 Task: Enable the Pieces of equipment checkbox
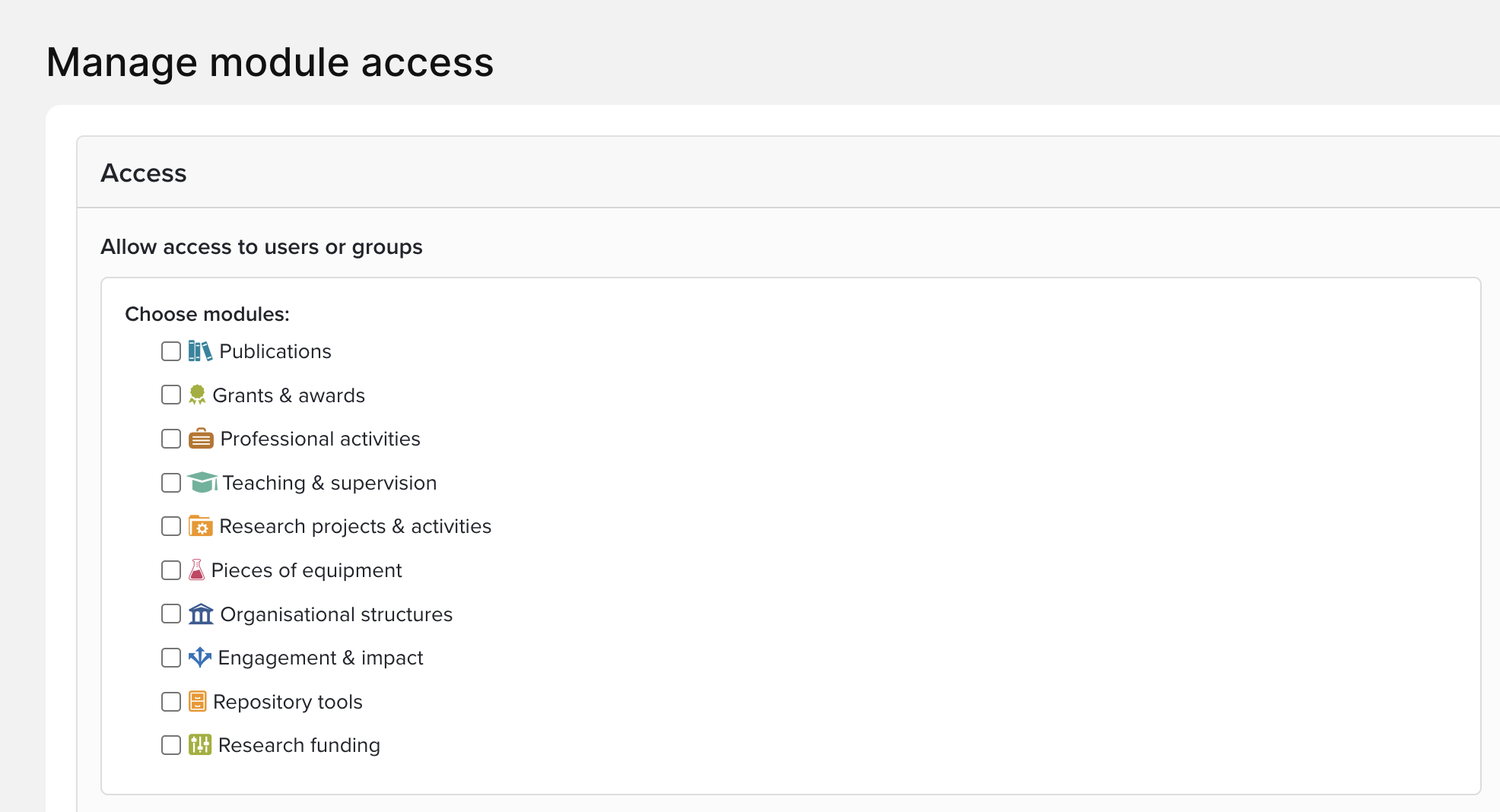[171, 570]
